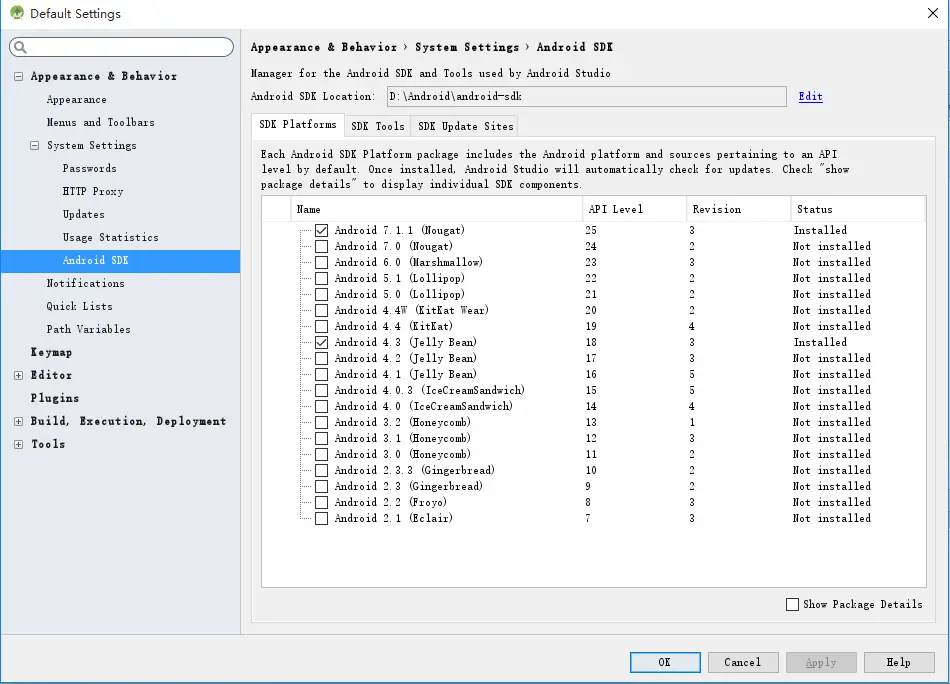Check the Android 7.0 (Nougat) box
950x684 pixels.
322,247
